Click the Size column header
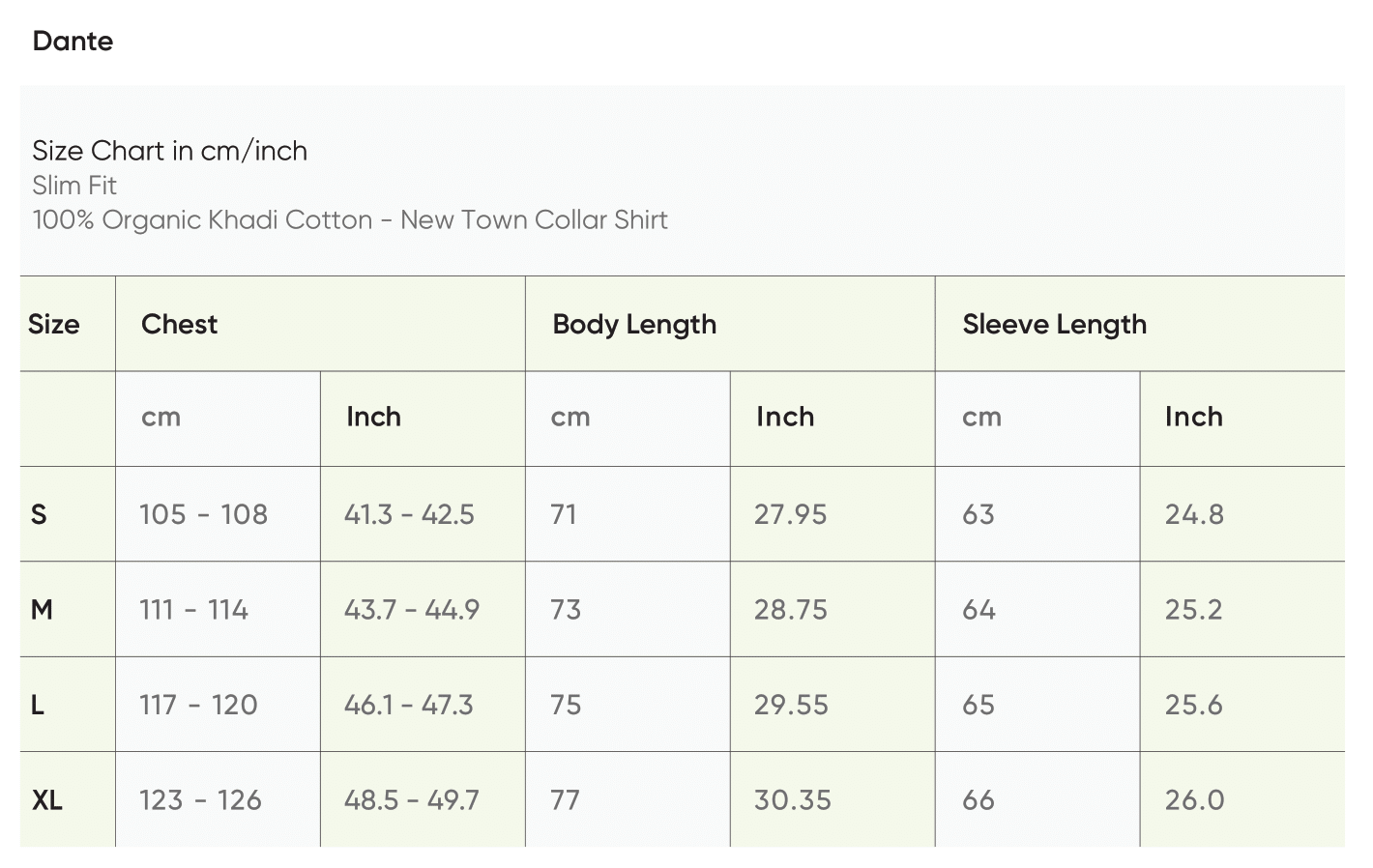 coord(54,324)
